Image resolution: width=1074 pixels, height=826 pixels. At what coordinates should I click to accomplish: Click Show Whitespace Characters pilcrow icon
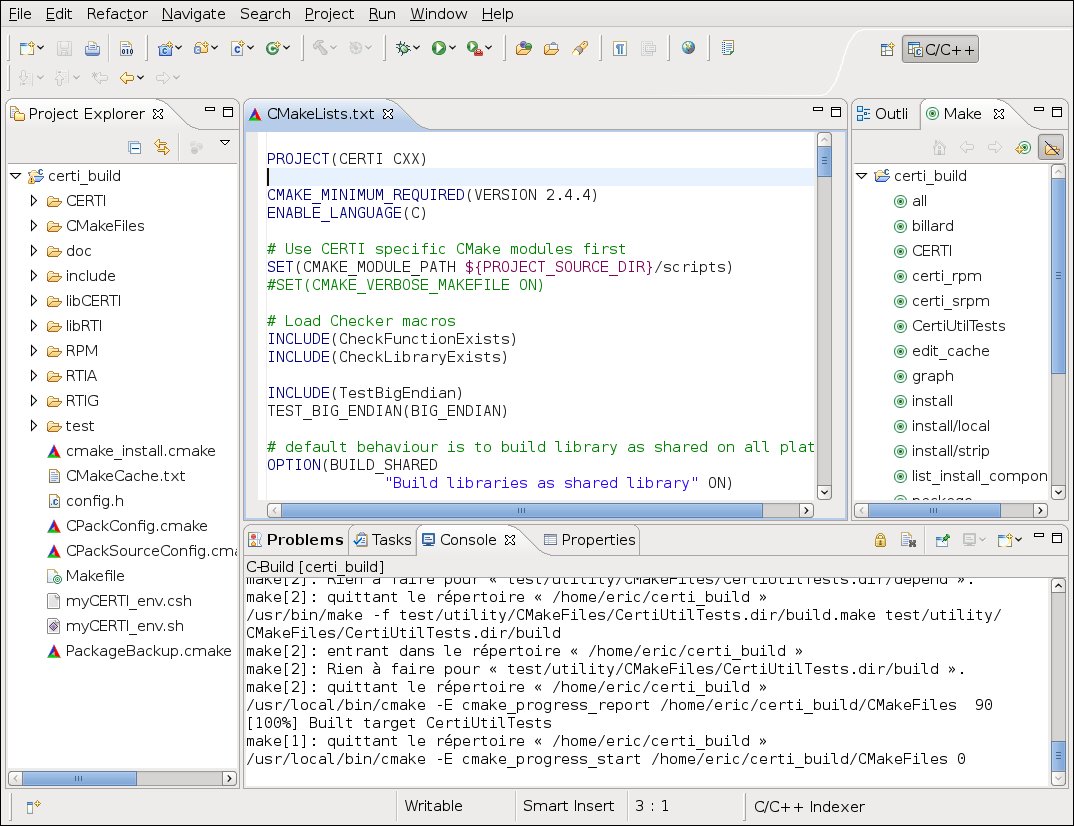(x=619, y=48)
